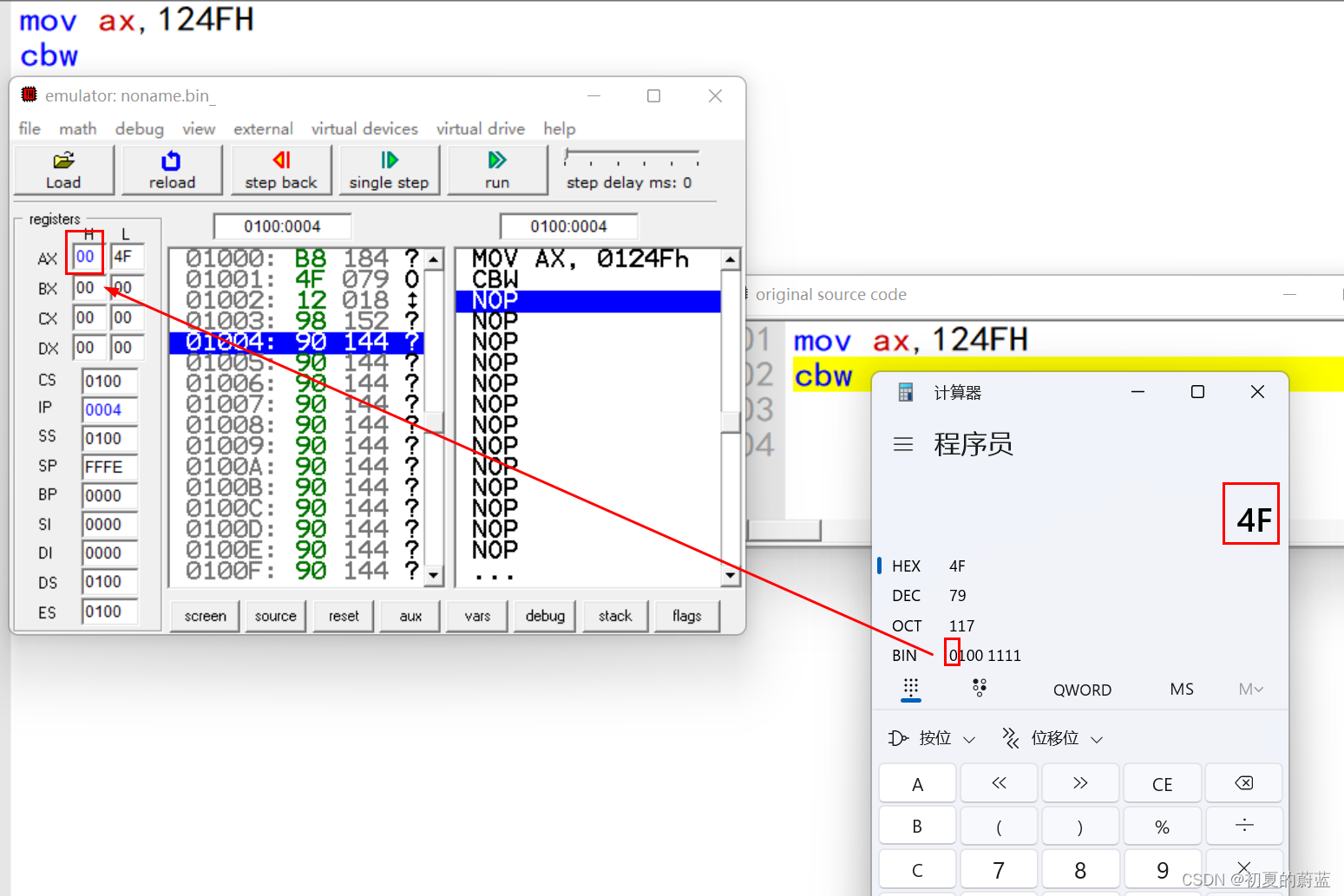
Task: Click calculator hex key B
Action: pos(917,827)
